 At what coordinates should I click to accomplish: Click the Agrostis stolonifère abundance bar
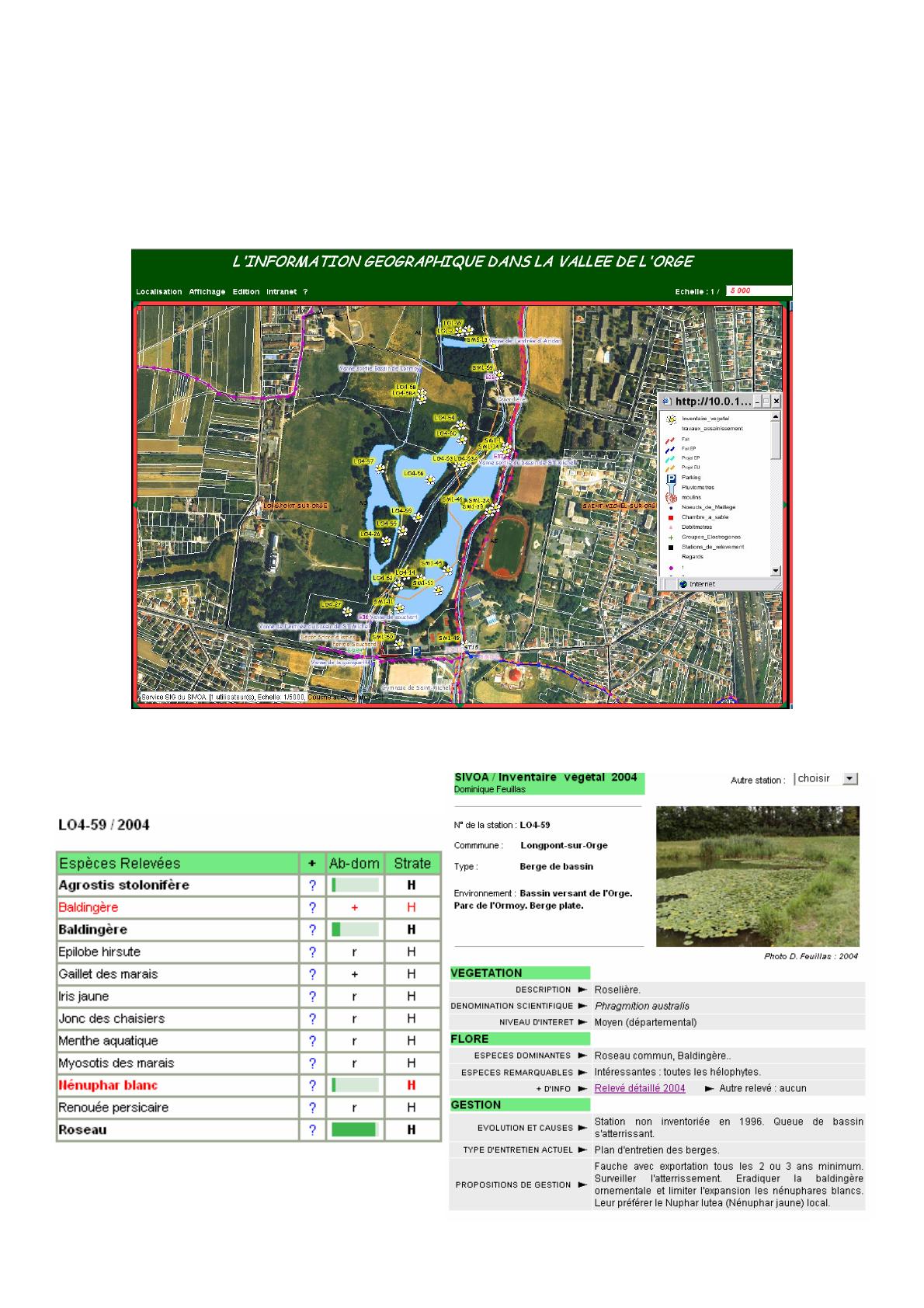[x=355, y=885]
